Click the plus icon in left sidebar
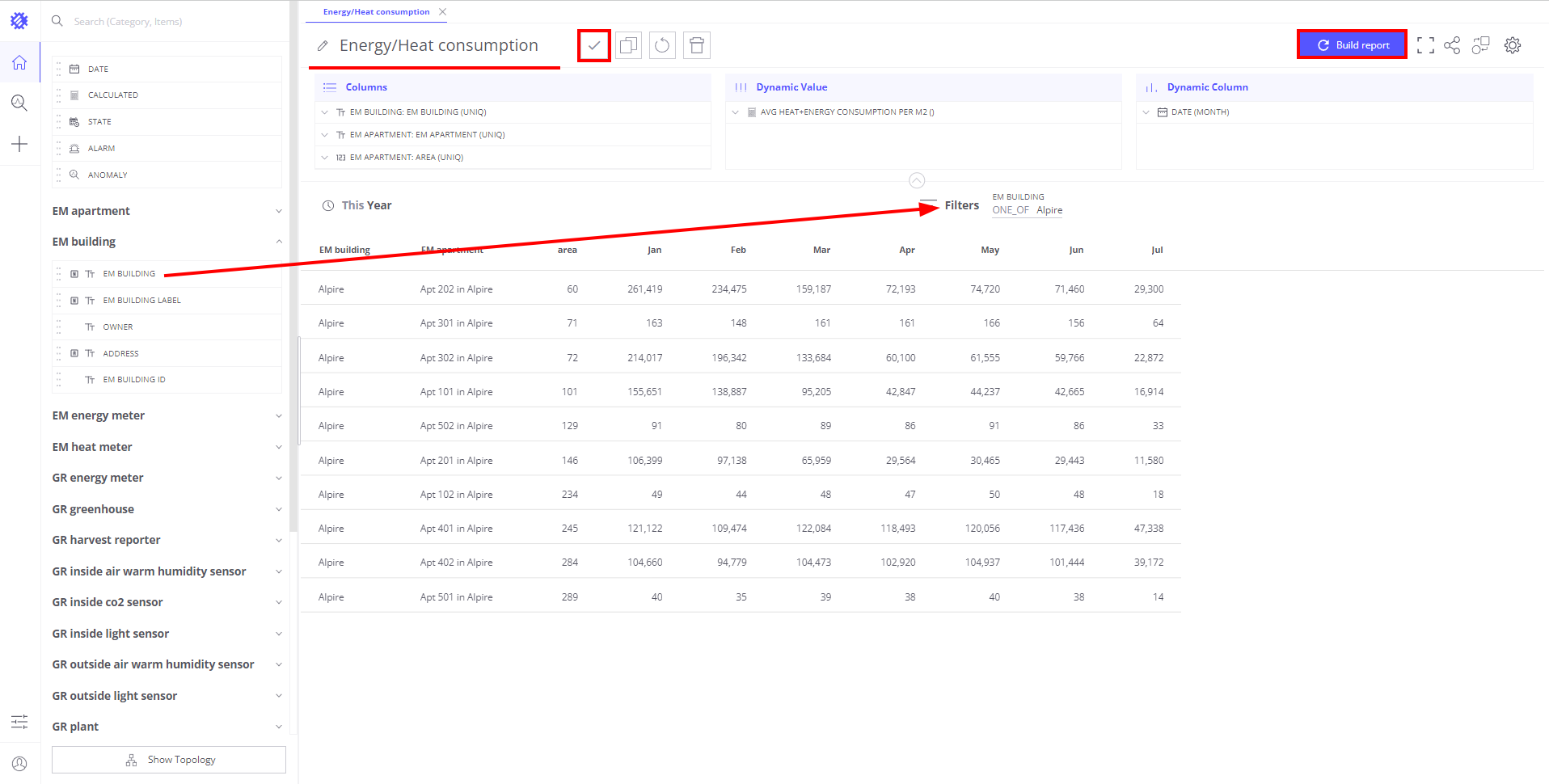This screenshot has height=784, width=1549. pyautogui.click(x=19, y=144)
